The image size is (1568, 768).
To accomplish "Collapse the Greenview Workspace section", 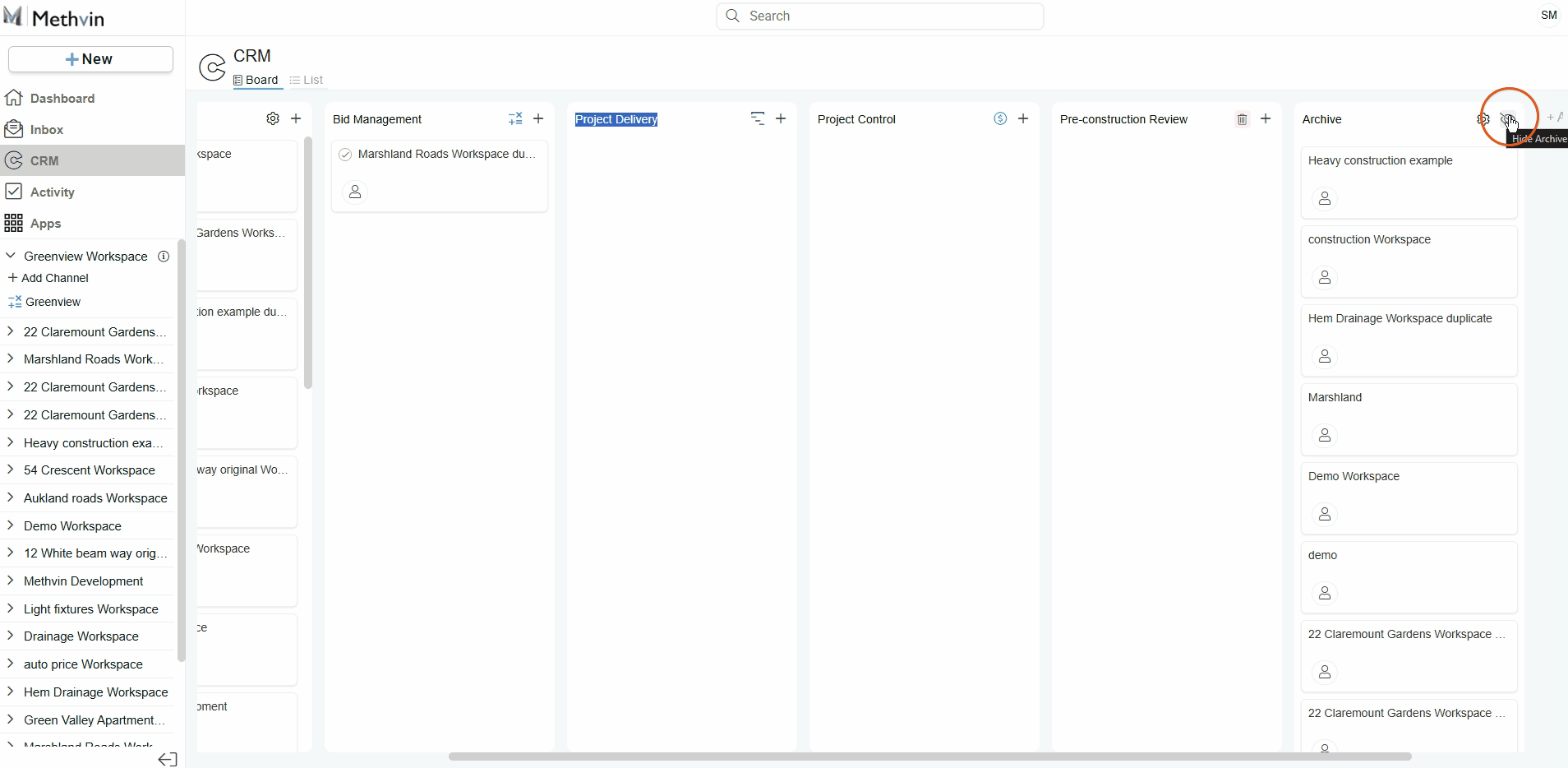I will tap(11, 257).
